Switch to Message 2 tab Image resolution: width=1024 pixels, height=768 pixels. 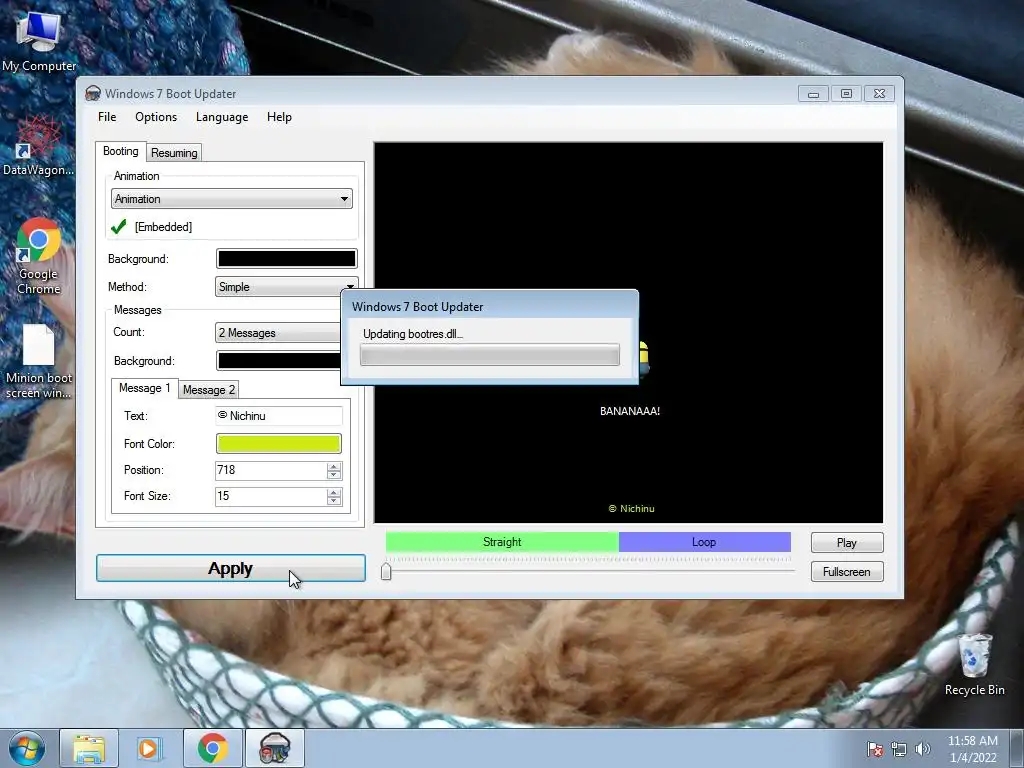click(208, 390)
